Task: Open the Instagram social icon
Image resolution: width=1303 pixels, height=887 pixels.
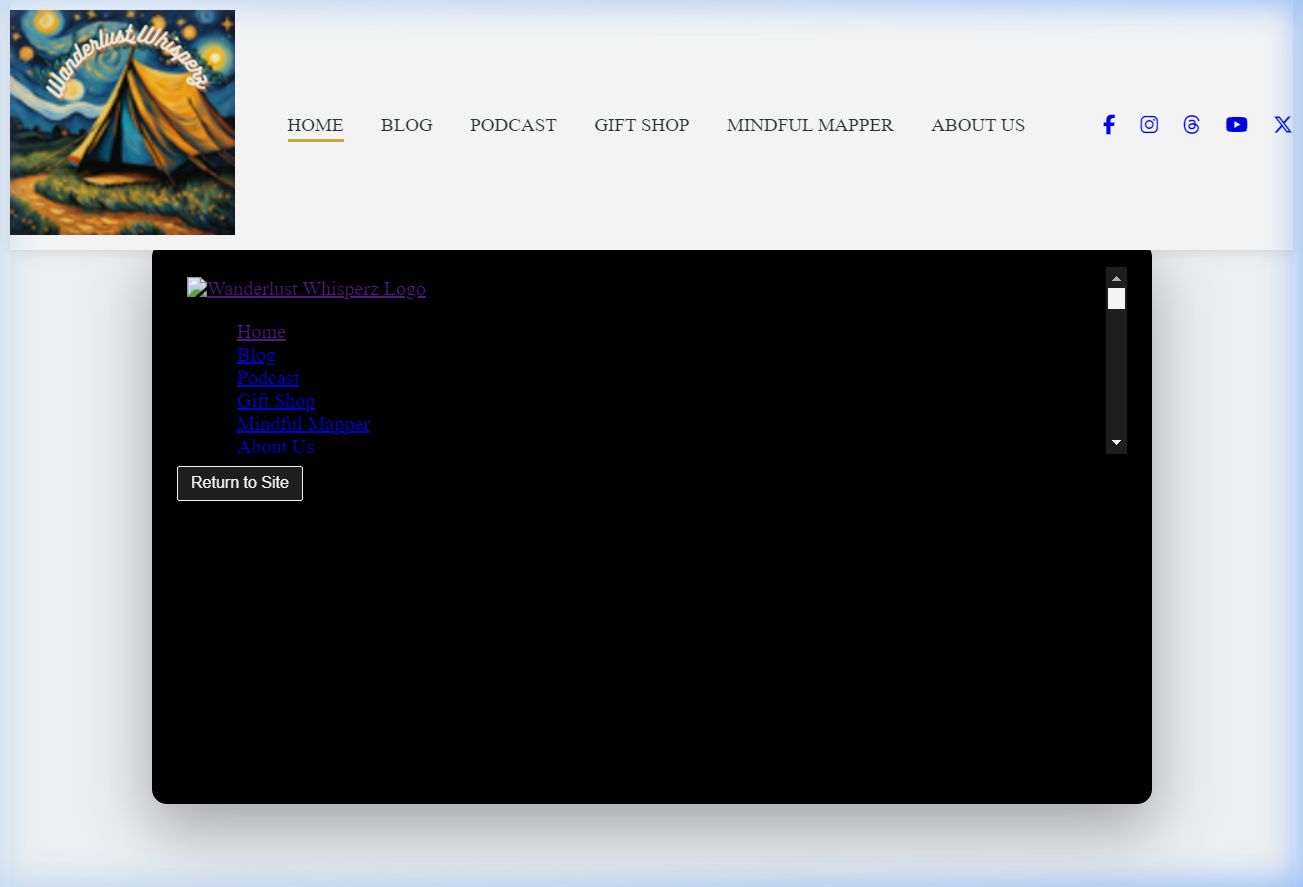Action: click(1149, 125)
